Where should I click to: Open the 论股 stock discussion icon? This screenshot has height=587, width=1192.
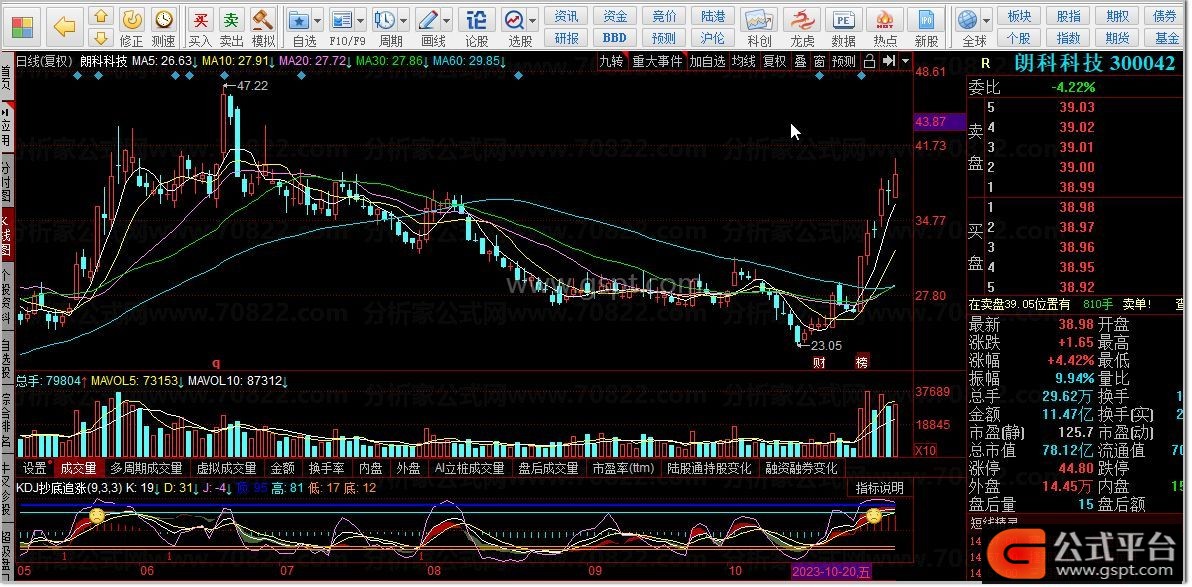click(x=477, y=27)
